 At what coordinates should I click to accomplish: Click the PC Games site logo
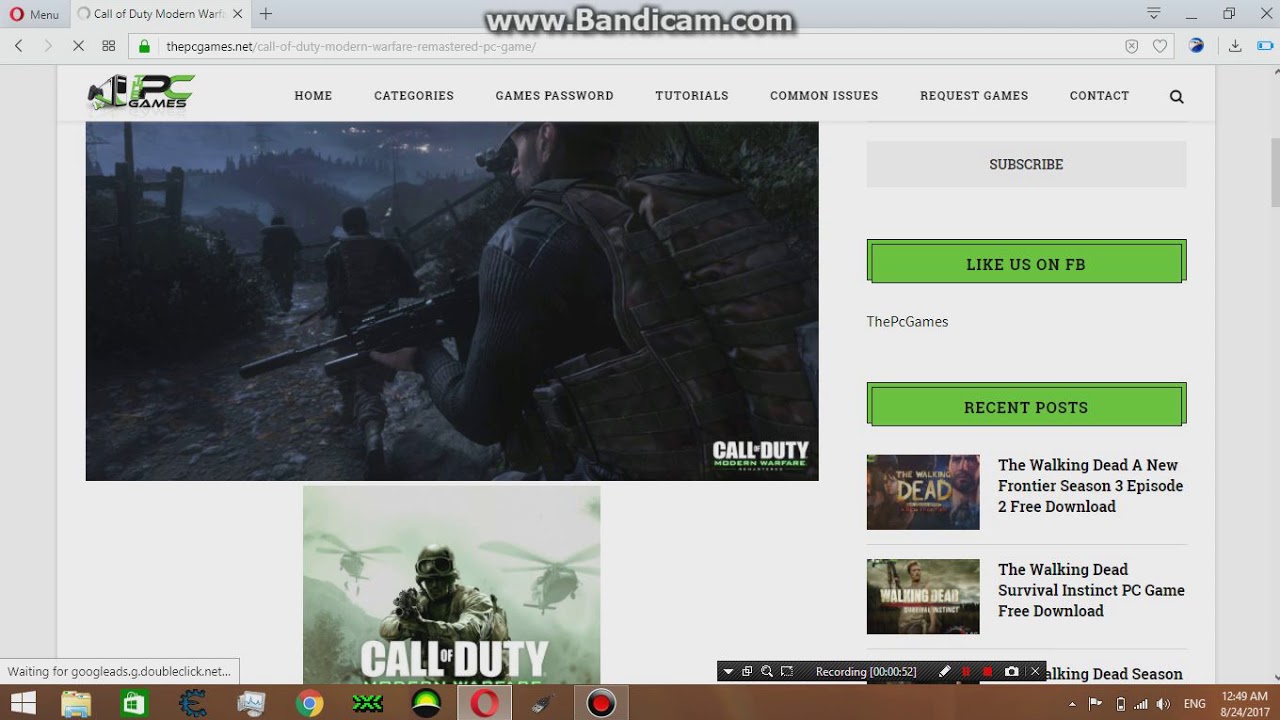pyautogui.click(x=140, y=94)
